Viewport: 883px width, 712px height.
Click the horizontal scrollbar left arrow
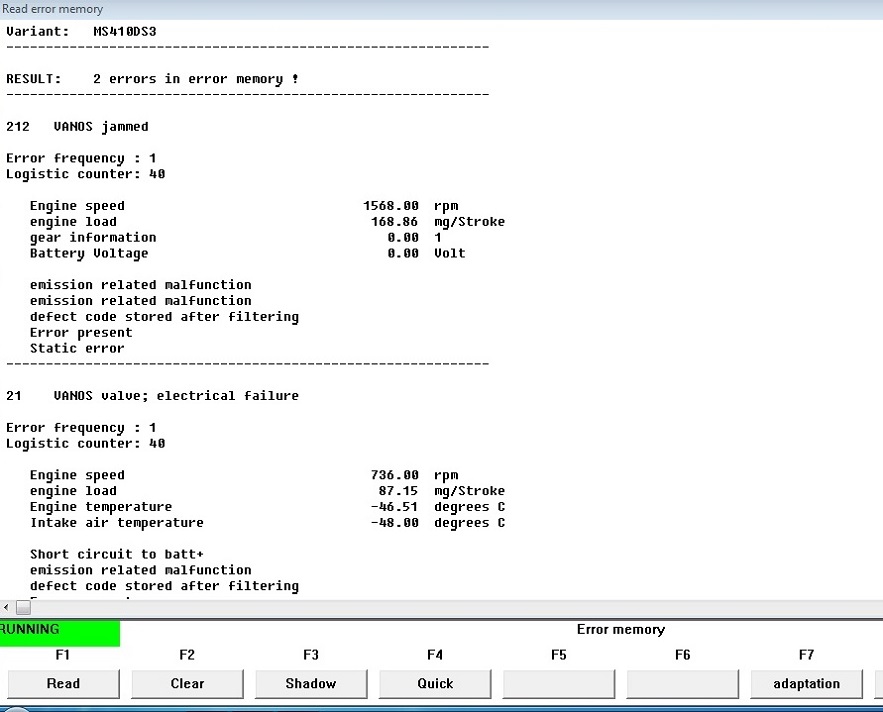pyautogui.click(x=7, y=608)
